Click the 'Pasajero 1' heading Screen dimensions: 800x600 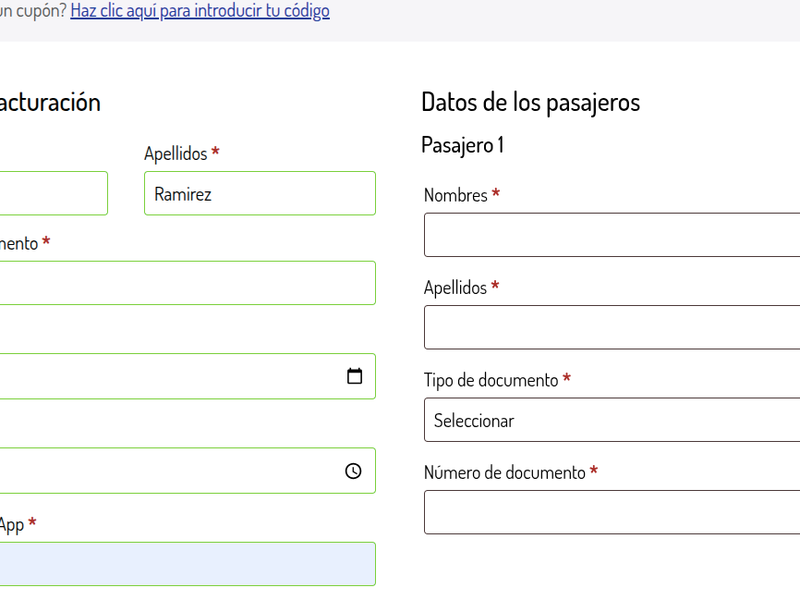(463, 144)
